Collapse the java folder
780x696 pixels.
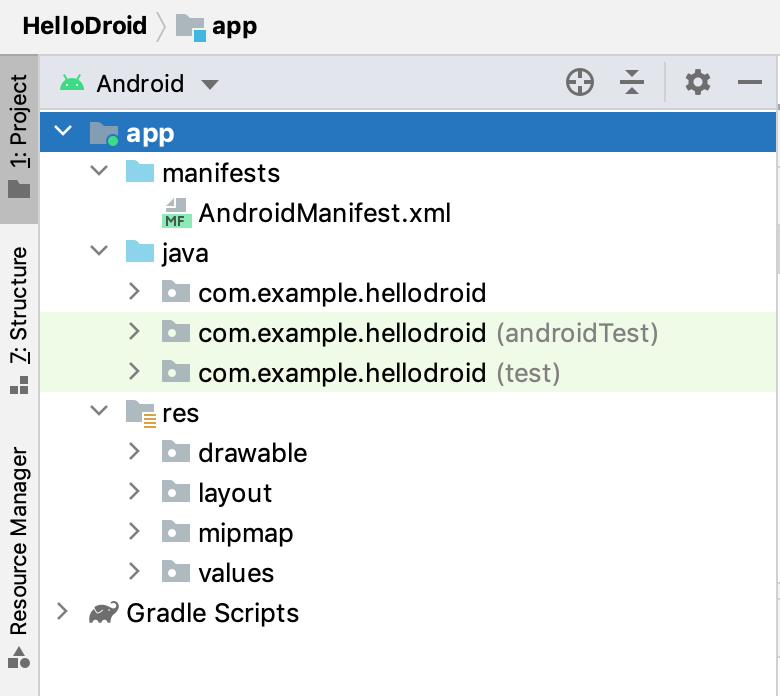[x=99, y=251]
